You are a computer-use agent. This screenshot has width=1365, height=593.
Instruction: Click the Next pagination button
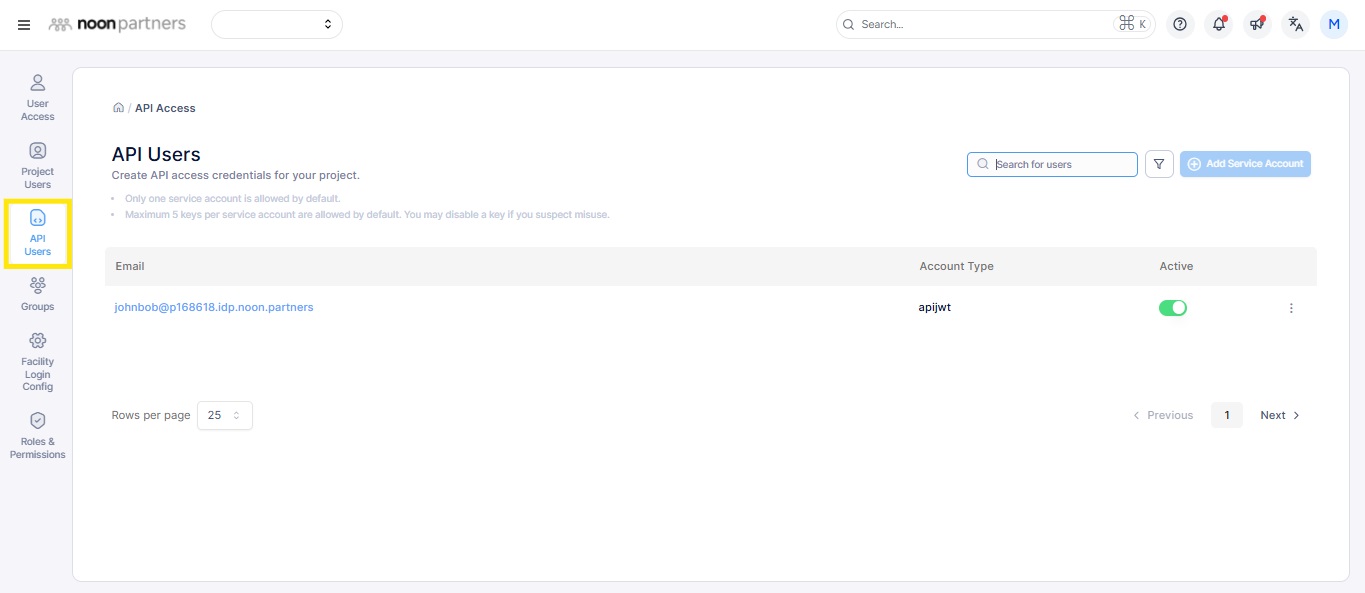click(x=1279, y=415)
